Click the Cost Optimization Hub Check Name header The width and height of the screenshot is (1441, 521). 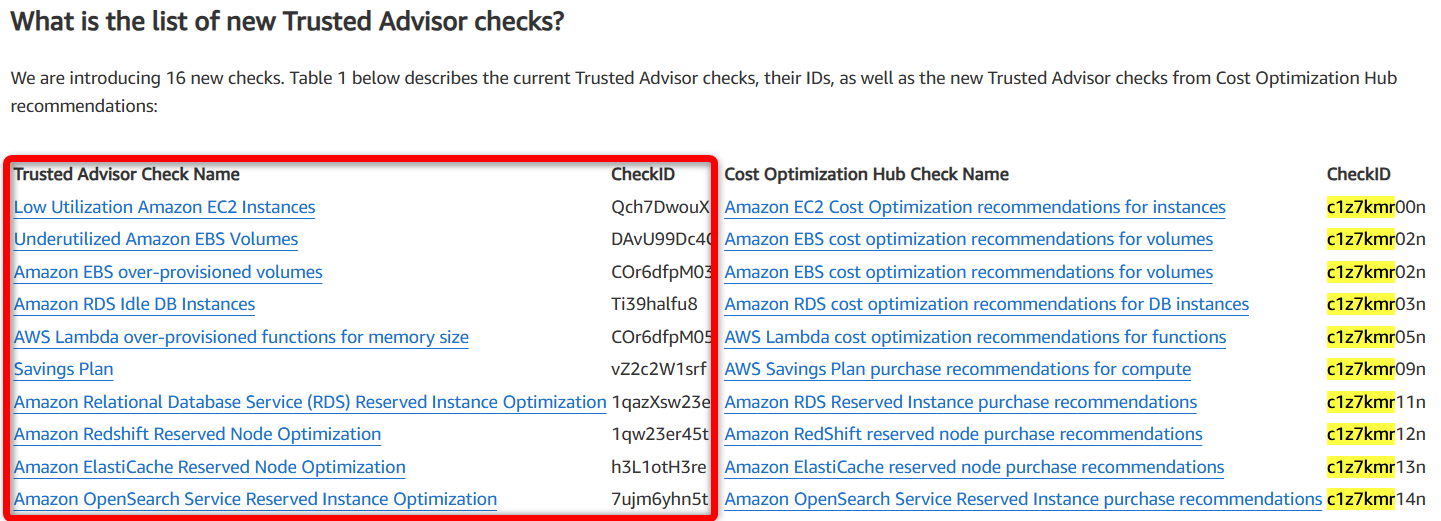[x=867, y=174]
